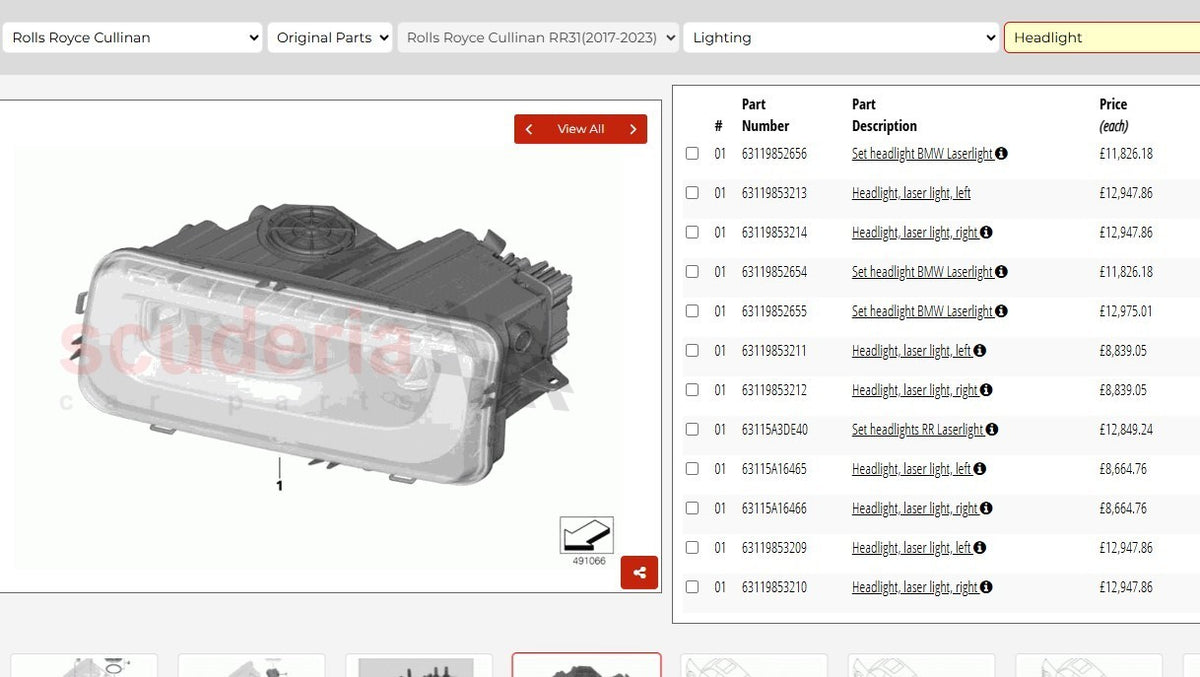1200x677 pixels.
Task: Click the price £12,975.01
Action: (1126, 311)
